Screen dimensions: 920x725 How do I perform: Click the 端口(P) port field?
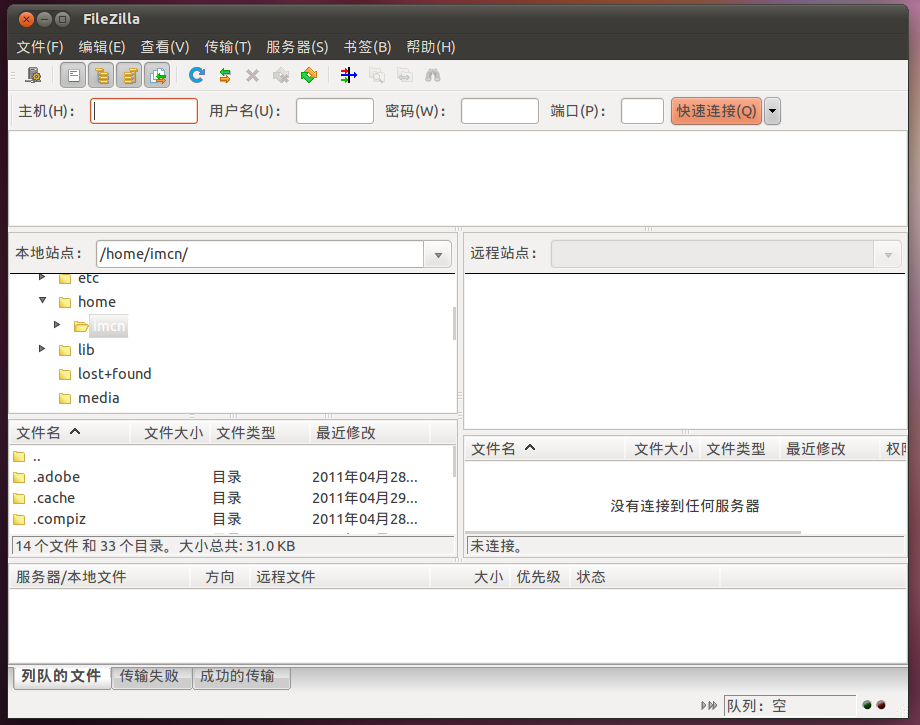[x=642, y=111]
